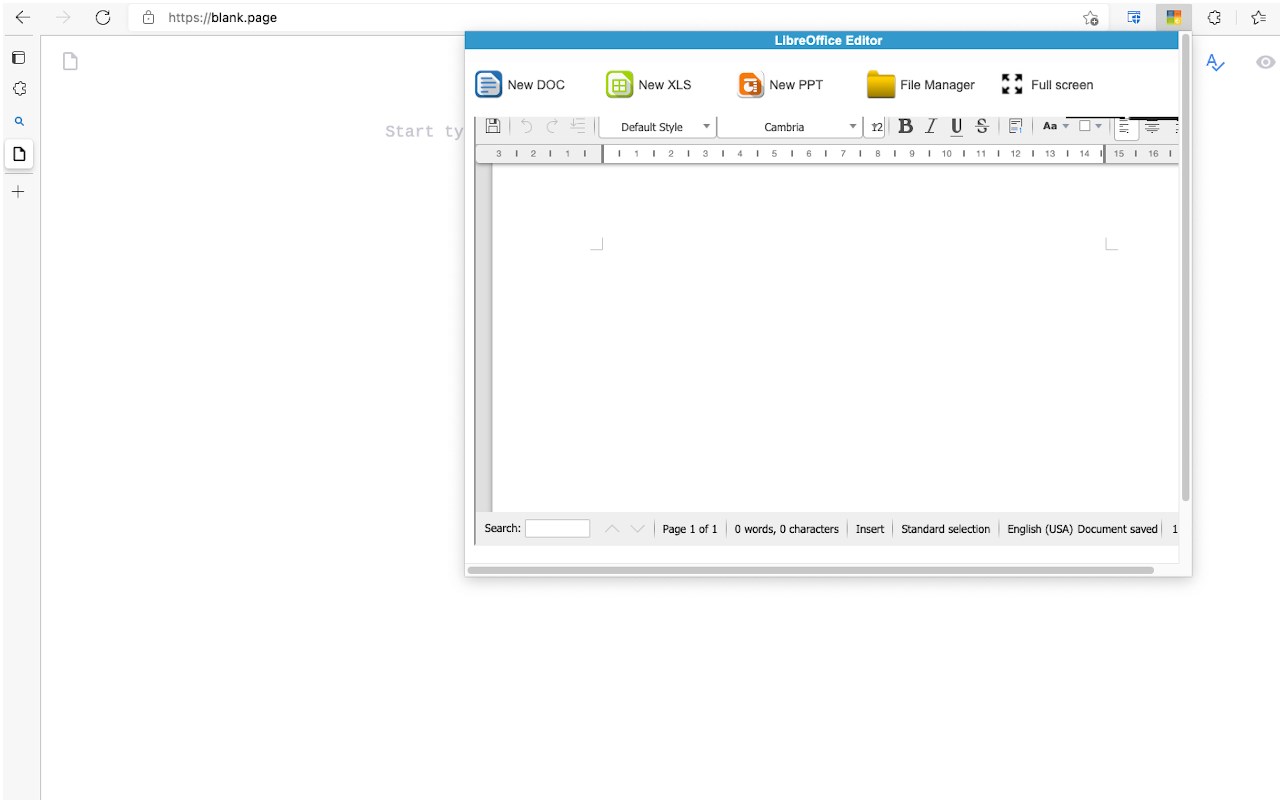Click the Search field in the status bar
Image resolution: width=1280 pixels, height=800 pixels.
click(557, 529)
